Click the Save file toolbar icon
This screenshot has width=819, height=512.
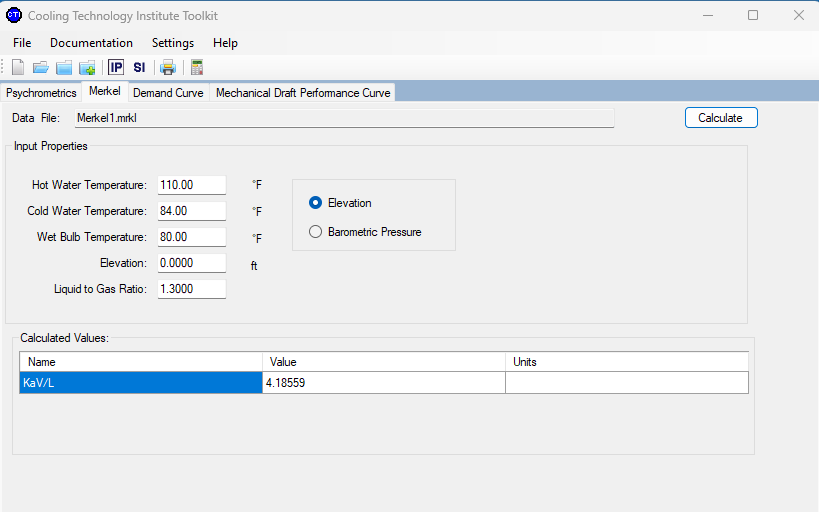pos(64,68)
